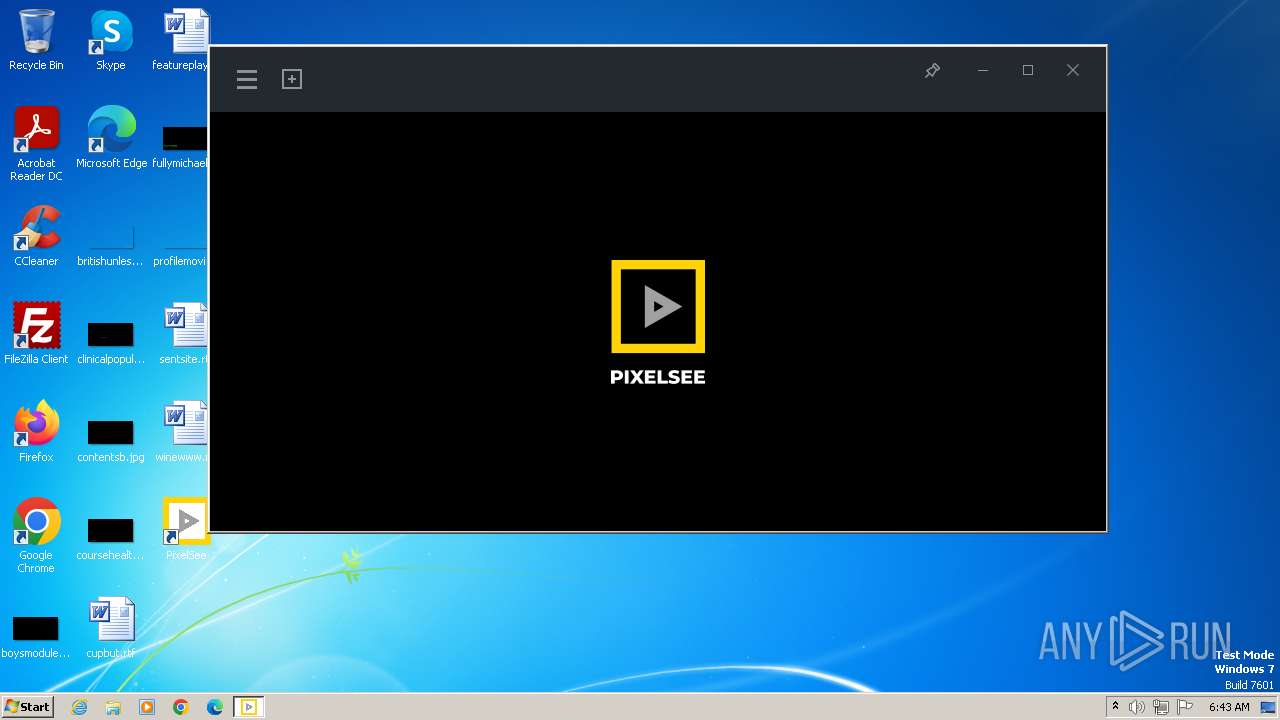
Task: Select the contentsb.jpg file
Action: point(111,440)
